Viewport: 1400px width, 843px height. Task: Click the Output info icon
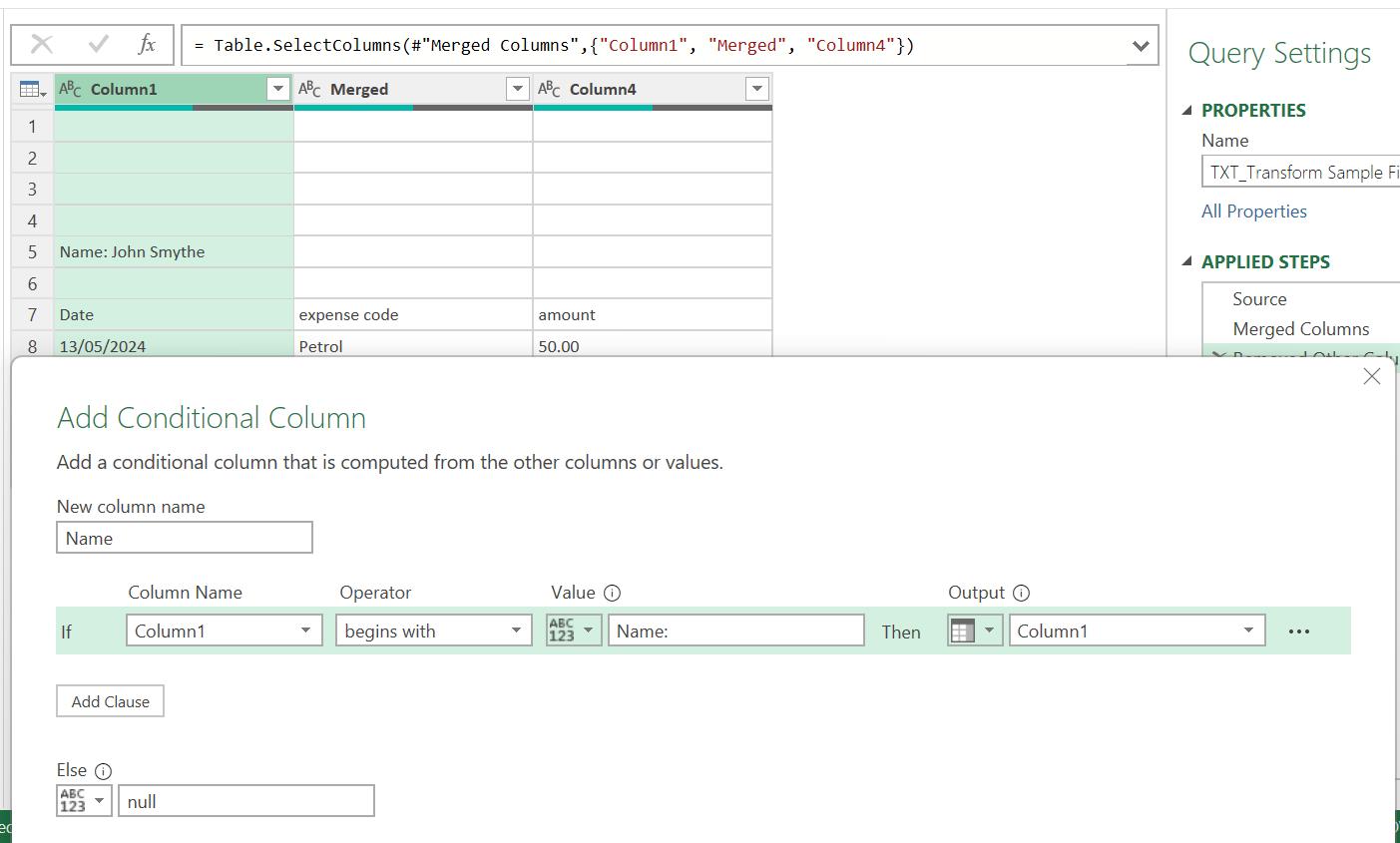(x=1021, y=593)
